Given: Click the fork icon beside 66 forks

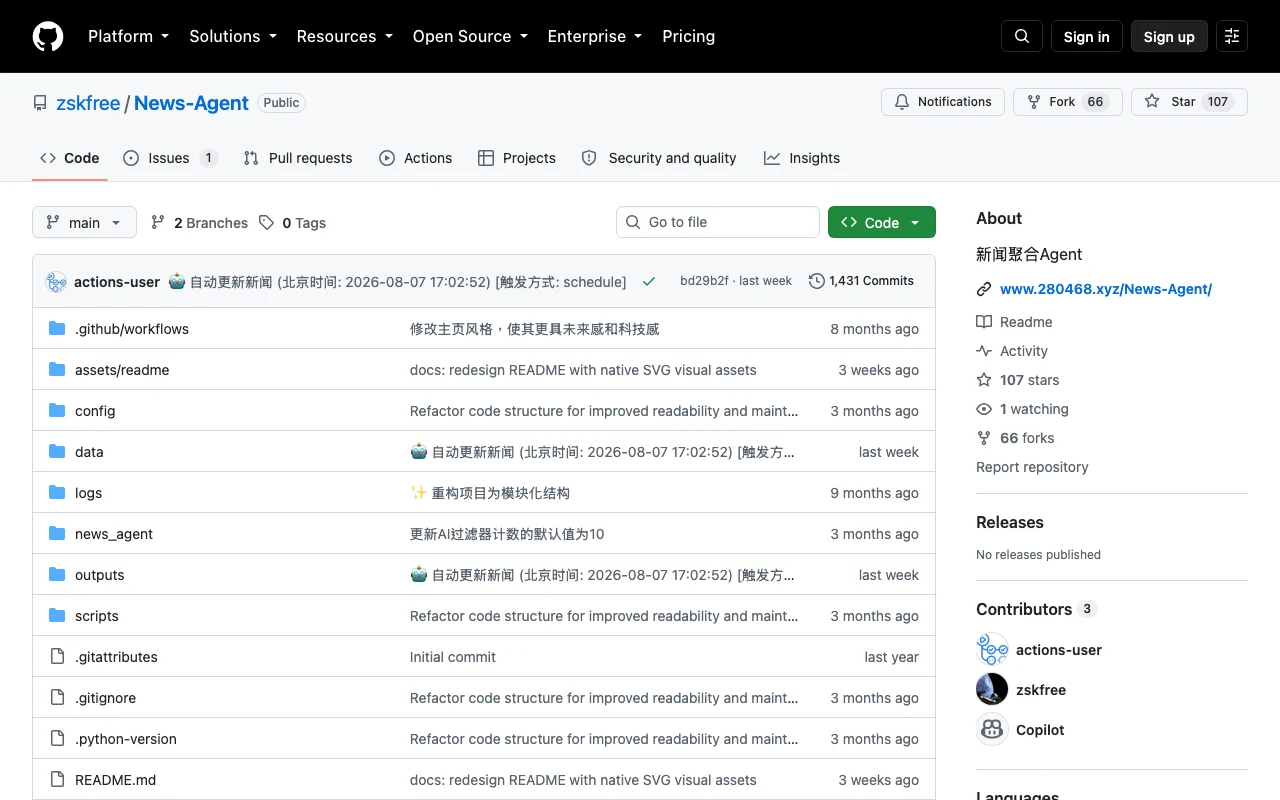Looking at the screenshot, I should coord(984,438).
